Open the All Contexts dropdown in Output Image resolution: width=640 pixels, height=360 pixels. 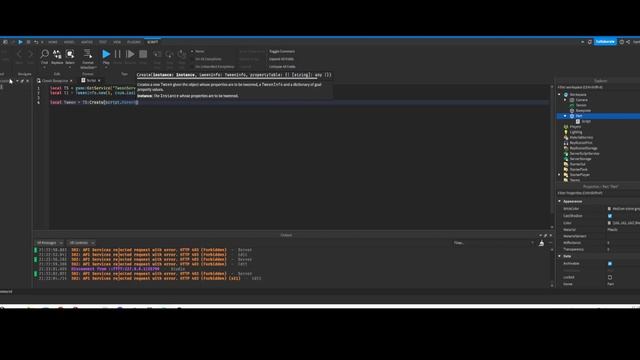tap(82, 243)
